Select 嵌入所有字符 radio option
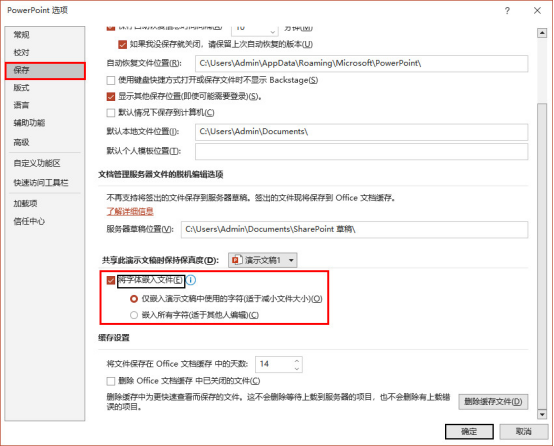This screenshot has width=554, height=446. tap(134, 315)
